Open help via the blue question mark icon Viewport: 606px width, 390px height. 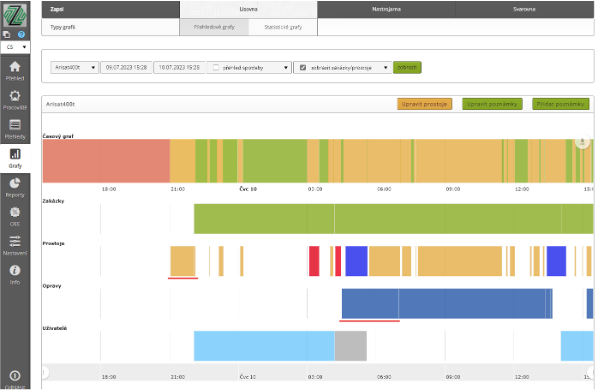tap(21, 34)
